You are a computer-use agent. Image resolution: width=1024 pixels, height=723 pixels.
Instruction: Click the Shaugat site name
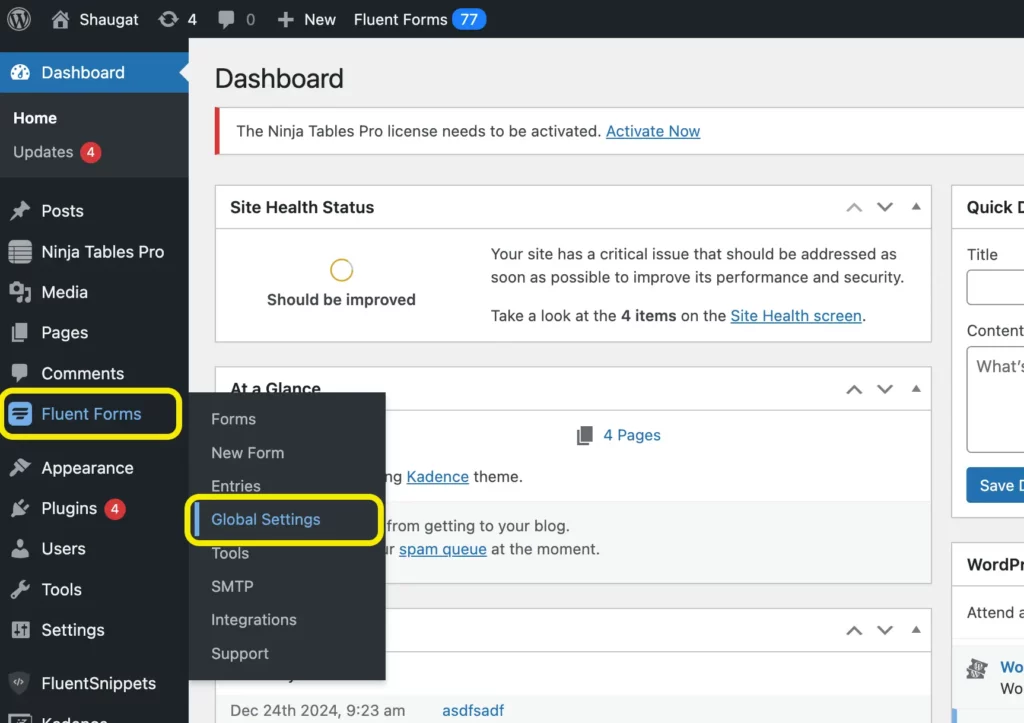[x=108, y=20]
